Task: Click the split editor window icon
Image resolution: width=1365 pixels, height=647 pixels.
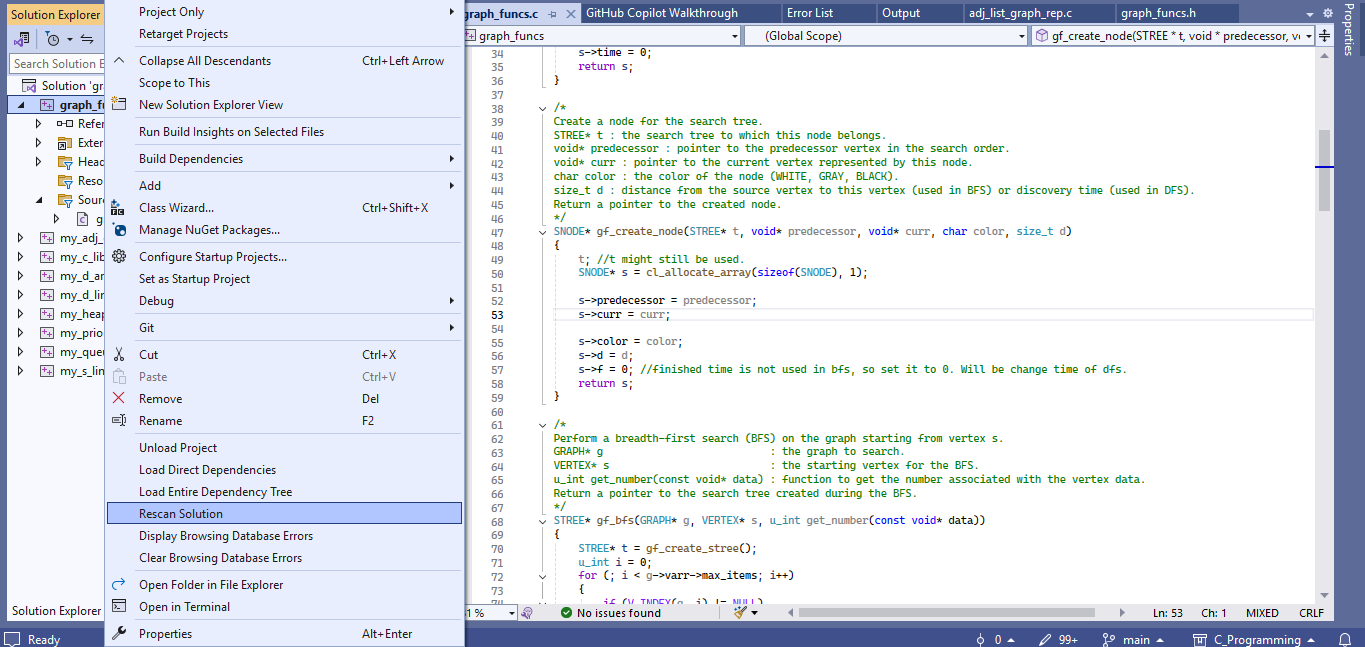Action: click(1324, 36)
